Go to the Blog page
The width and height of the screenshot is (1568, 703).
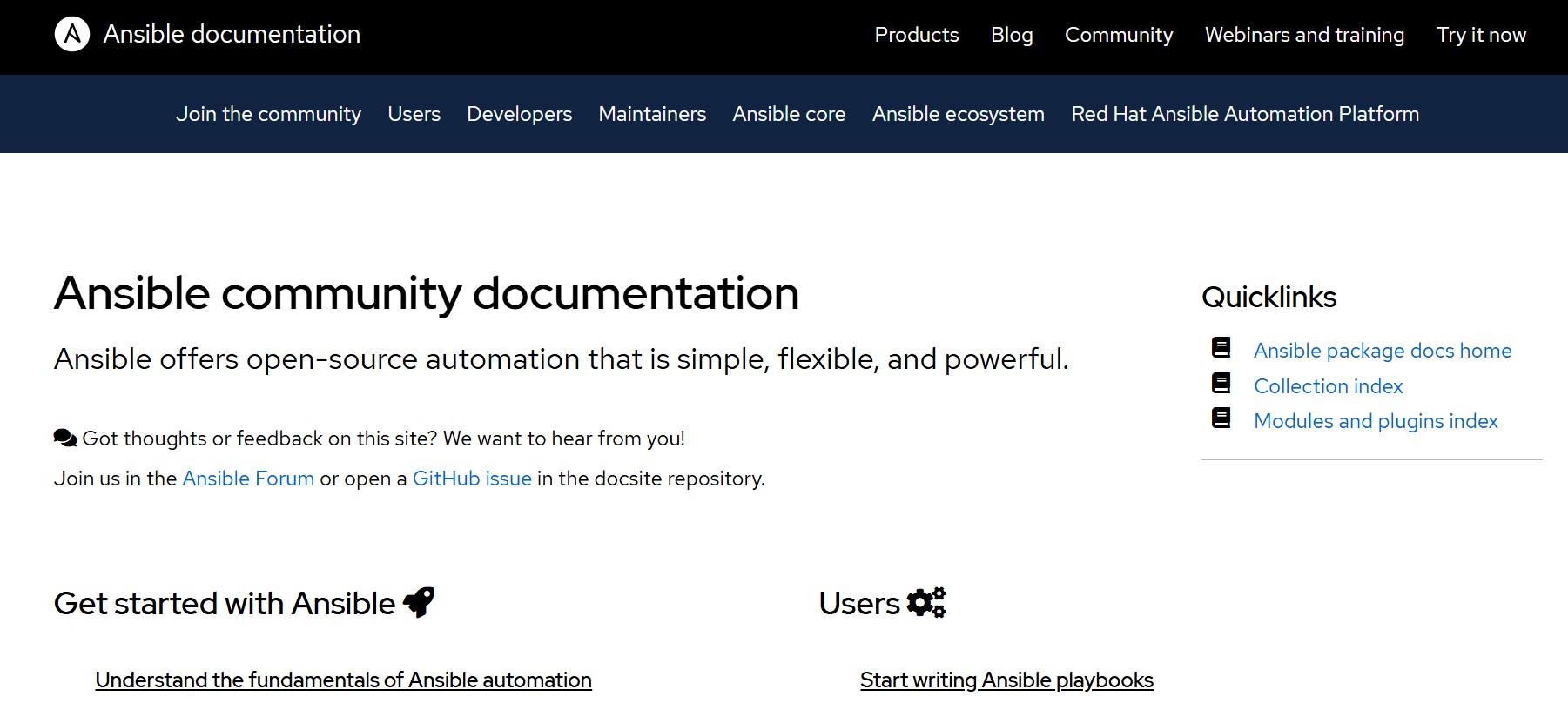pos(1012,35)
